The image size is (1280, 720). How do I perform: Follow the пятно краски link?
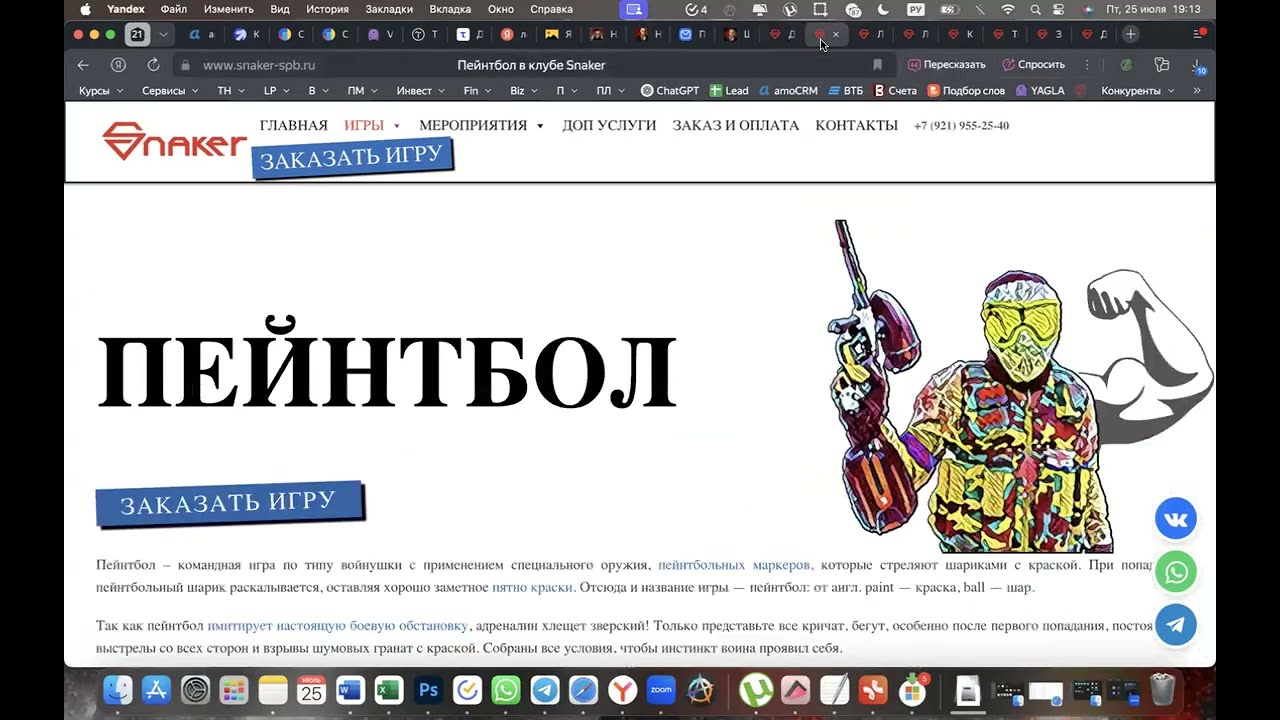coord(532,588)
